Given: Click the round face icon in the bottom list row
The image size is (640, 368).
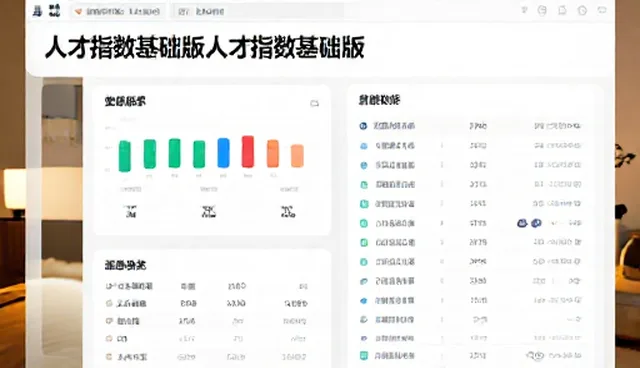Looking at the screenshot, I should click(x=539, y=356).
